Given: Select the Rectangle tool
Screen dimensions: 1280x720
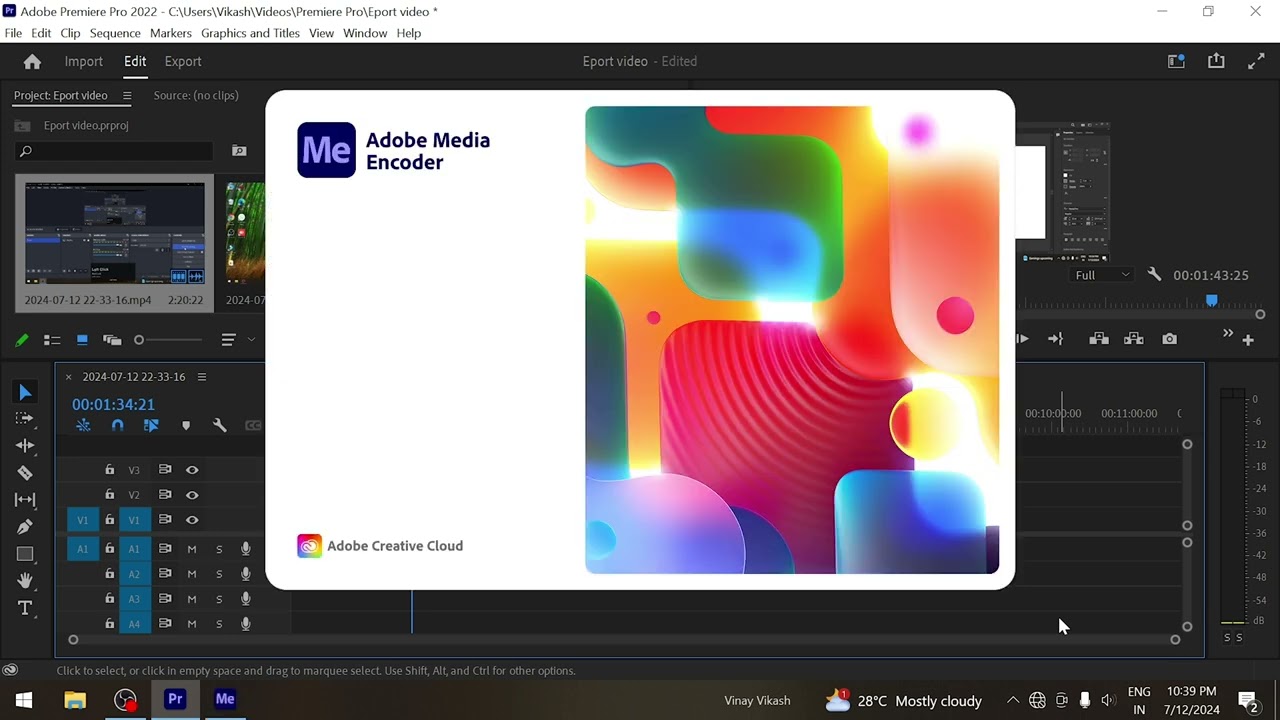Looking at the screenshot, I should coord(25,553).
